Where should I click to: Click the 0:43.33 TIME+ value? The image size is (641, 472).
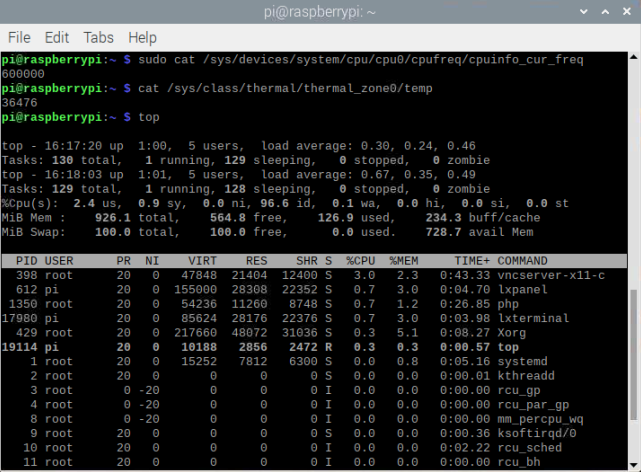pyautogui.click(x=465, y=275)
